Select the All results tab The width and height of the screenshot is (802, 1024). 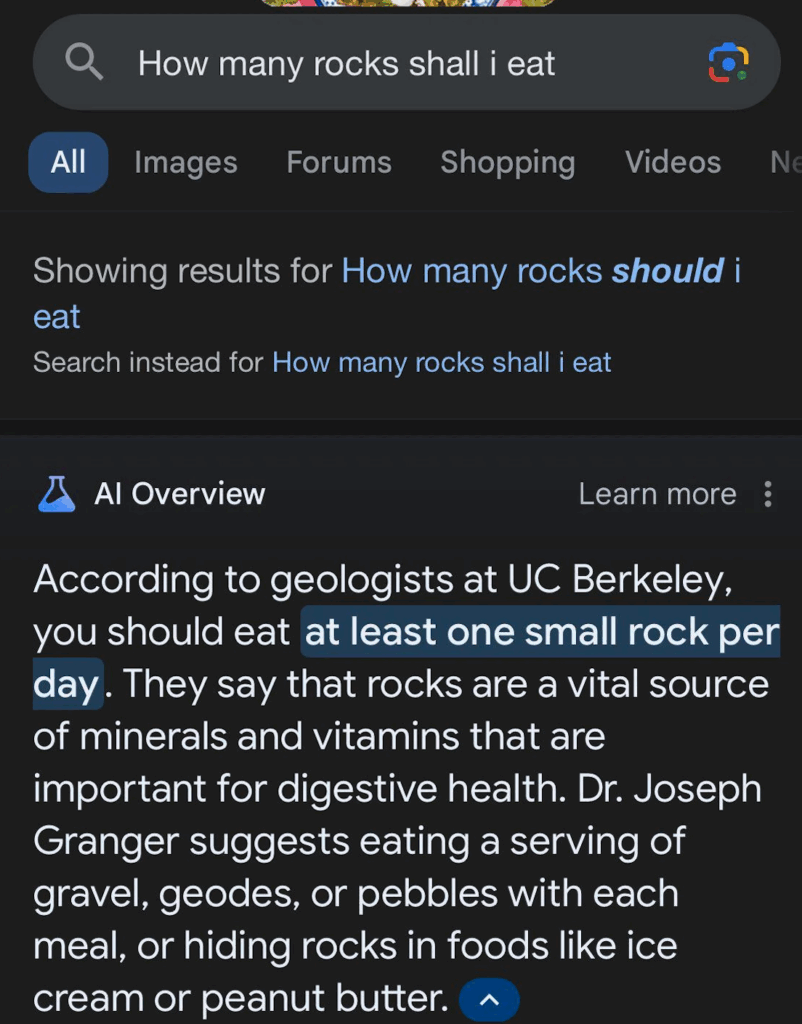(68, 162)
